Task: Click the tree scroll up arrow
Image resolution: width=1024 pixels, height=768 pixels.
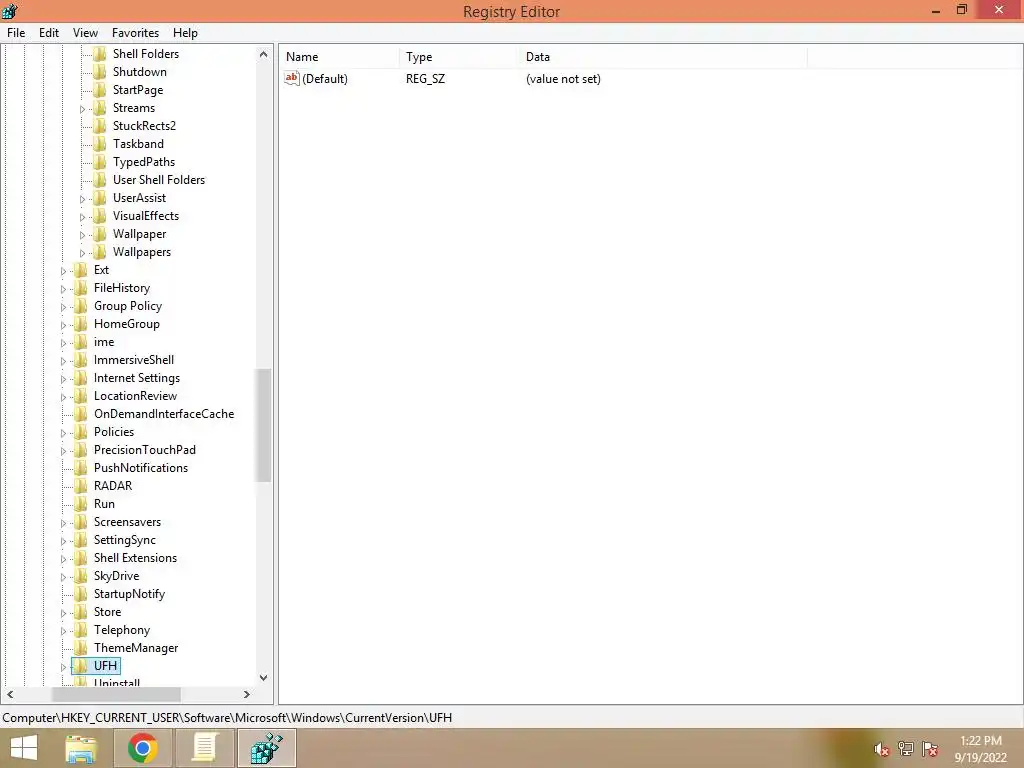Action: pyautogui.click(x=263, y=54)
